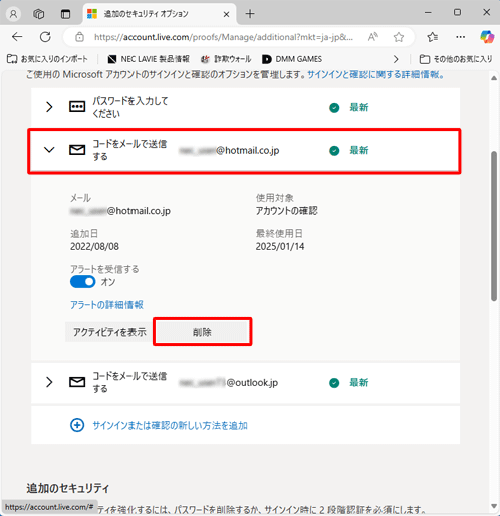Open その他のお気に入り folder
The width and height of the screenshot is (500, 516).
[456, 59]
